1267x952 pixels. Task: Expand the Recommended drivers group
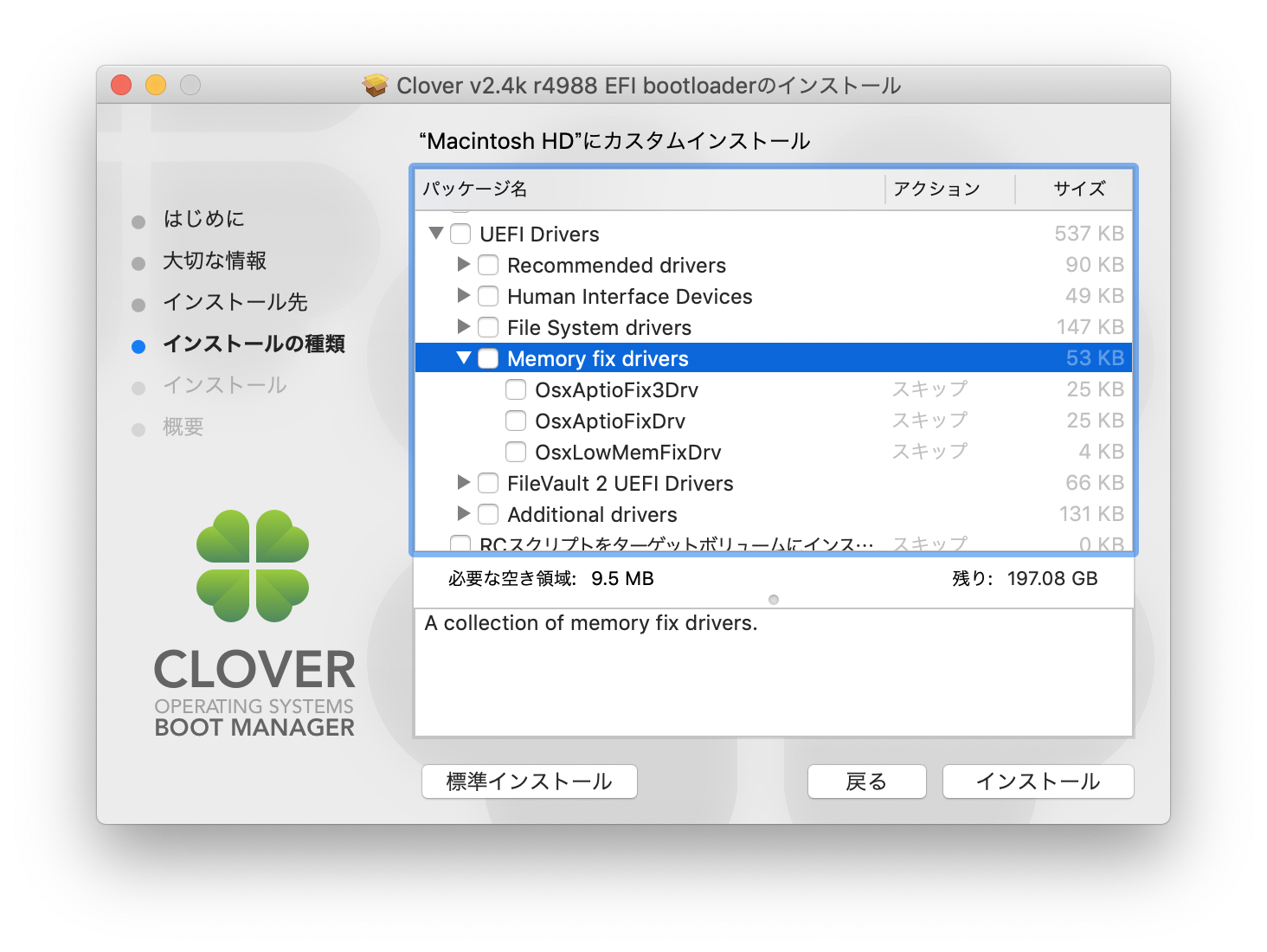tap(464, 264)
